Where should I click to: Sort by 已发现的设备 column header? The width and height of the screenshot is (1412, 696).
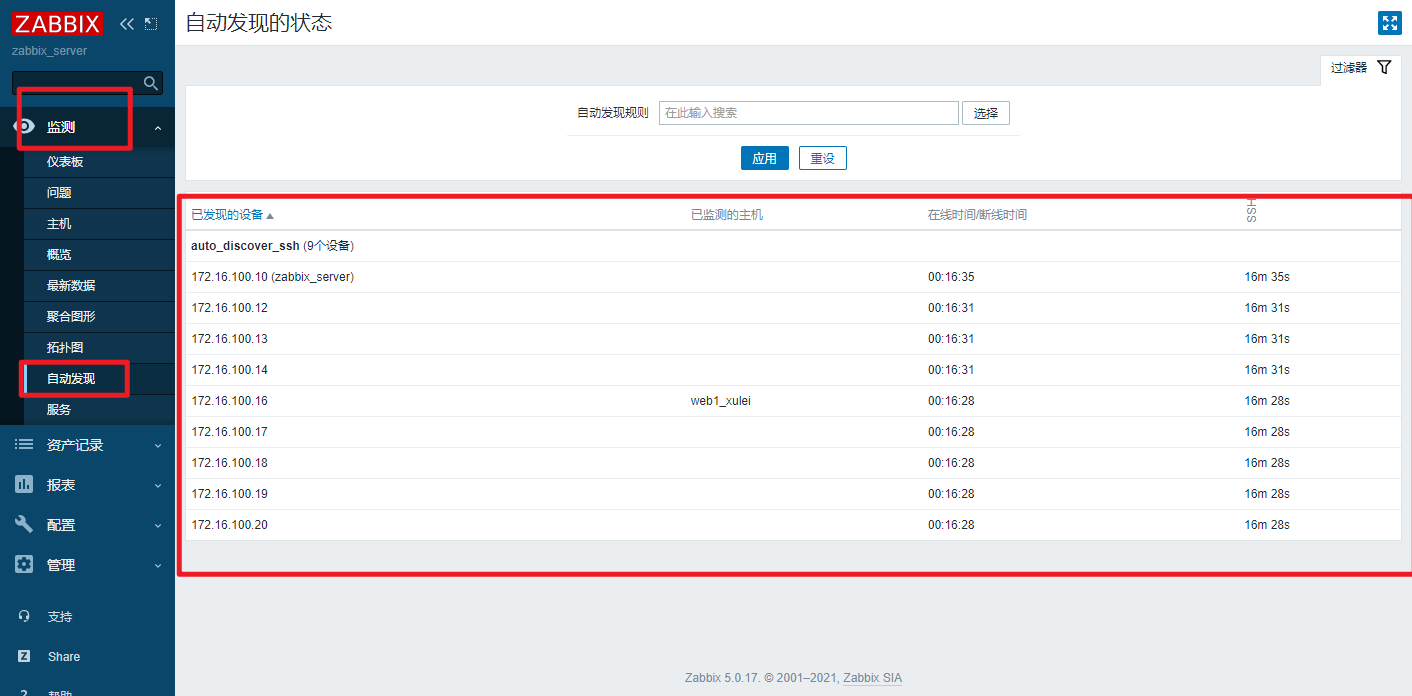[227, 215]
